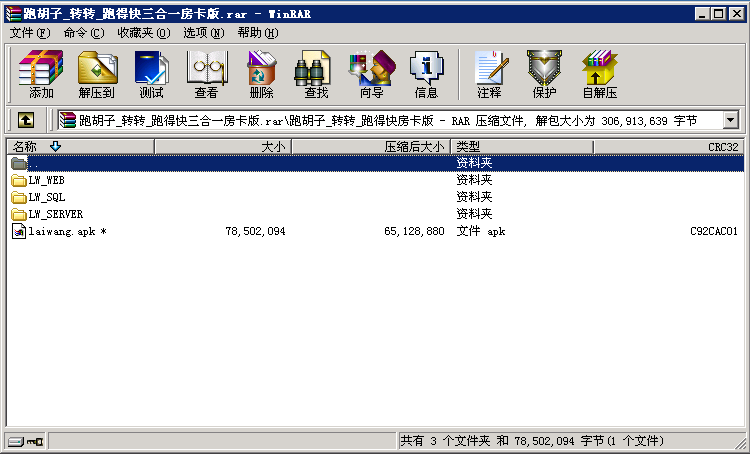
Task: Open the Favorites (收藏夹) menu
Action: click(x=143, y=32)
